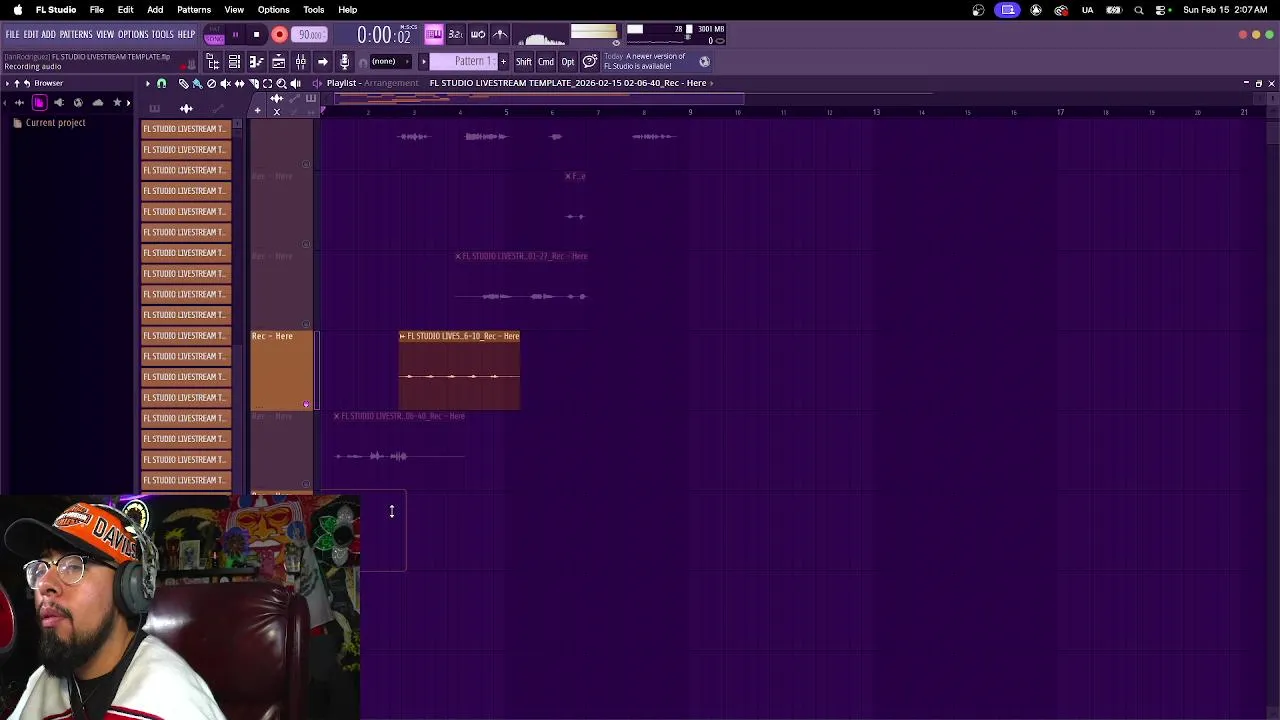Open macOS Spotlight search icon
Viewport: 1280px width, 720px height.
coord(1139,10)
